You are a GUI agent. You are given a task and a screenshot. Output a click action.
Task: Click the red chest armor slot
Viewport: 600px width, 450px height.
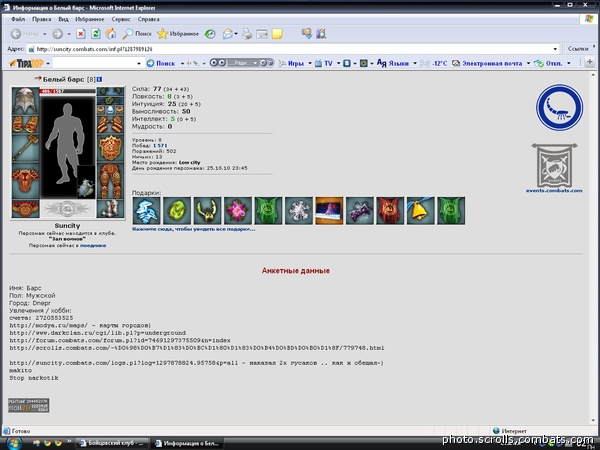click(x=25, y=181)
